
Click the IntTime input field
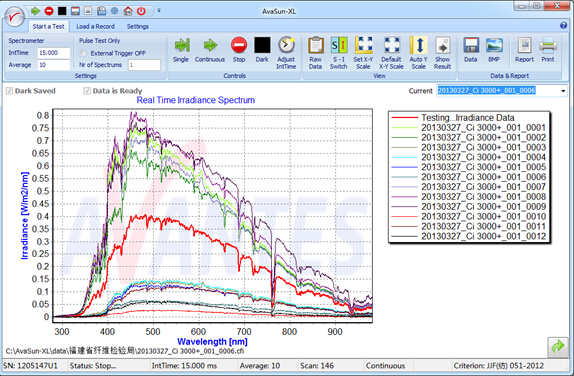(54, 53)
